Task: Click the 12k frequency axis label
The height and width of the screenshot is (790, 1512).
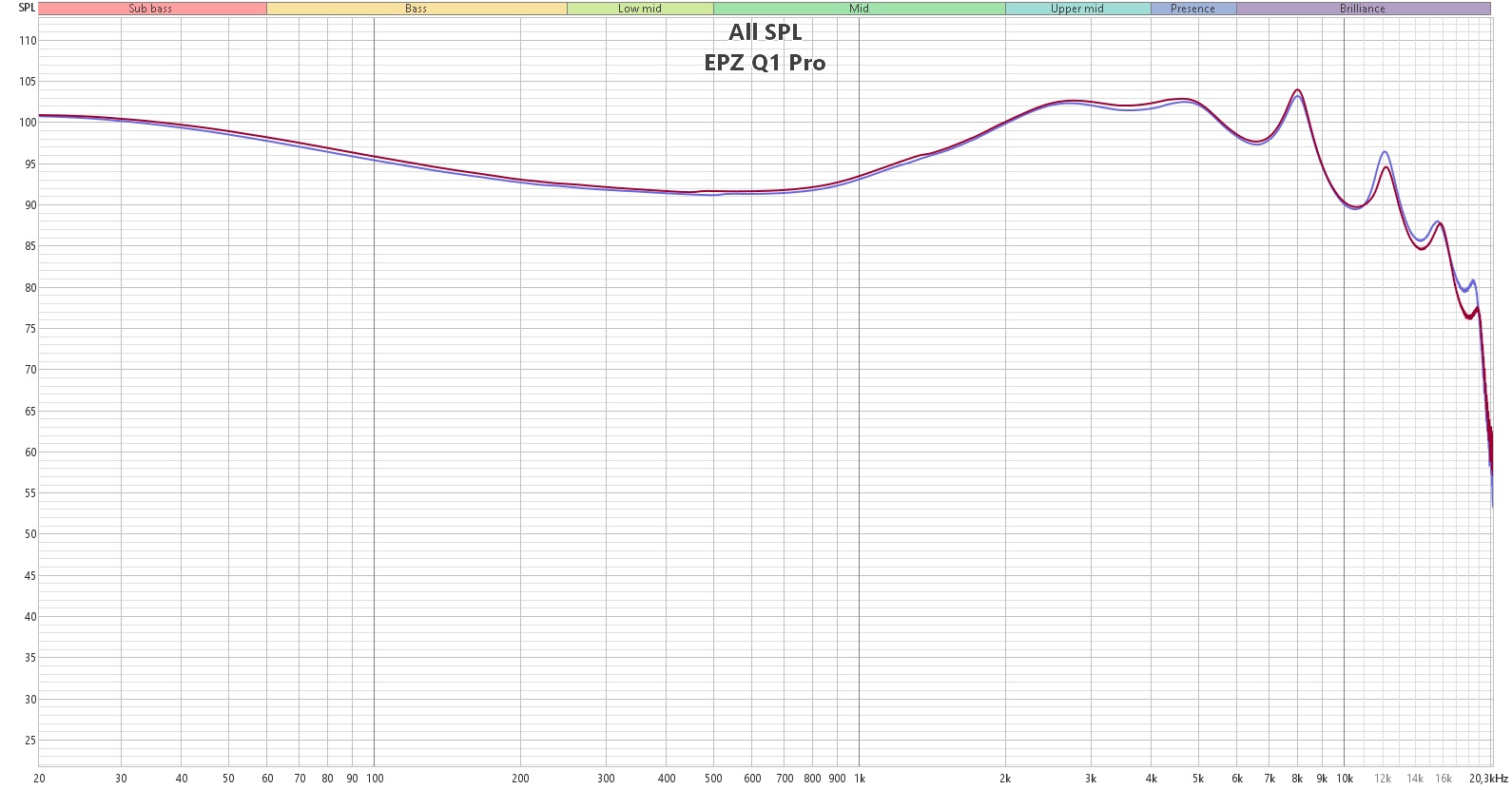Action: pyautogui.click(x=1383, y=779)
